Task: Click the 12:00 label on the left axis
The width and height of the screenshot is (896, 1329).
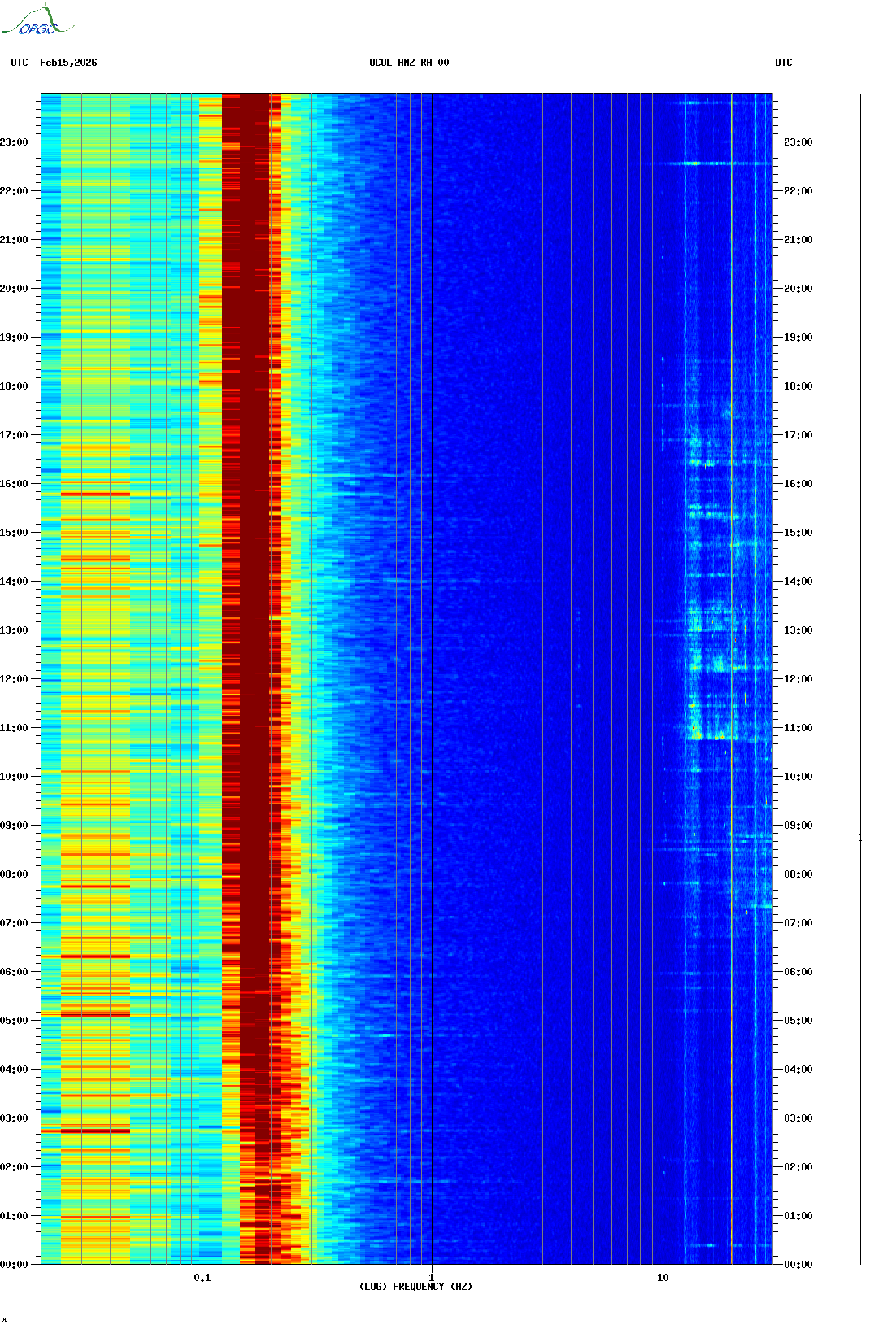Action: point(14,679)
